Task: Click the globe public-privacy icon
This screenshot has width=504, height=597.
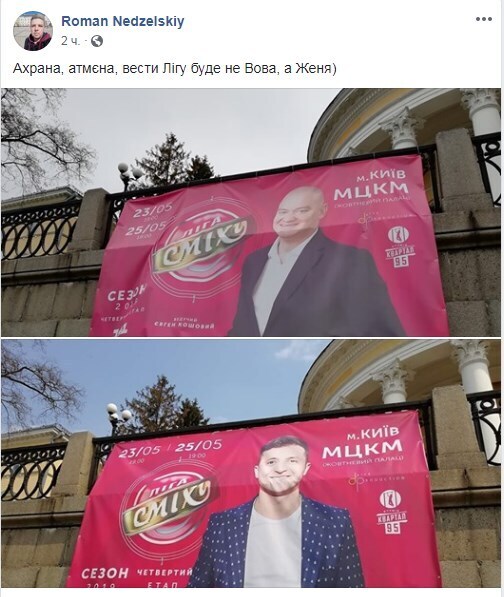Action: point(97,41)
